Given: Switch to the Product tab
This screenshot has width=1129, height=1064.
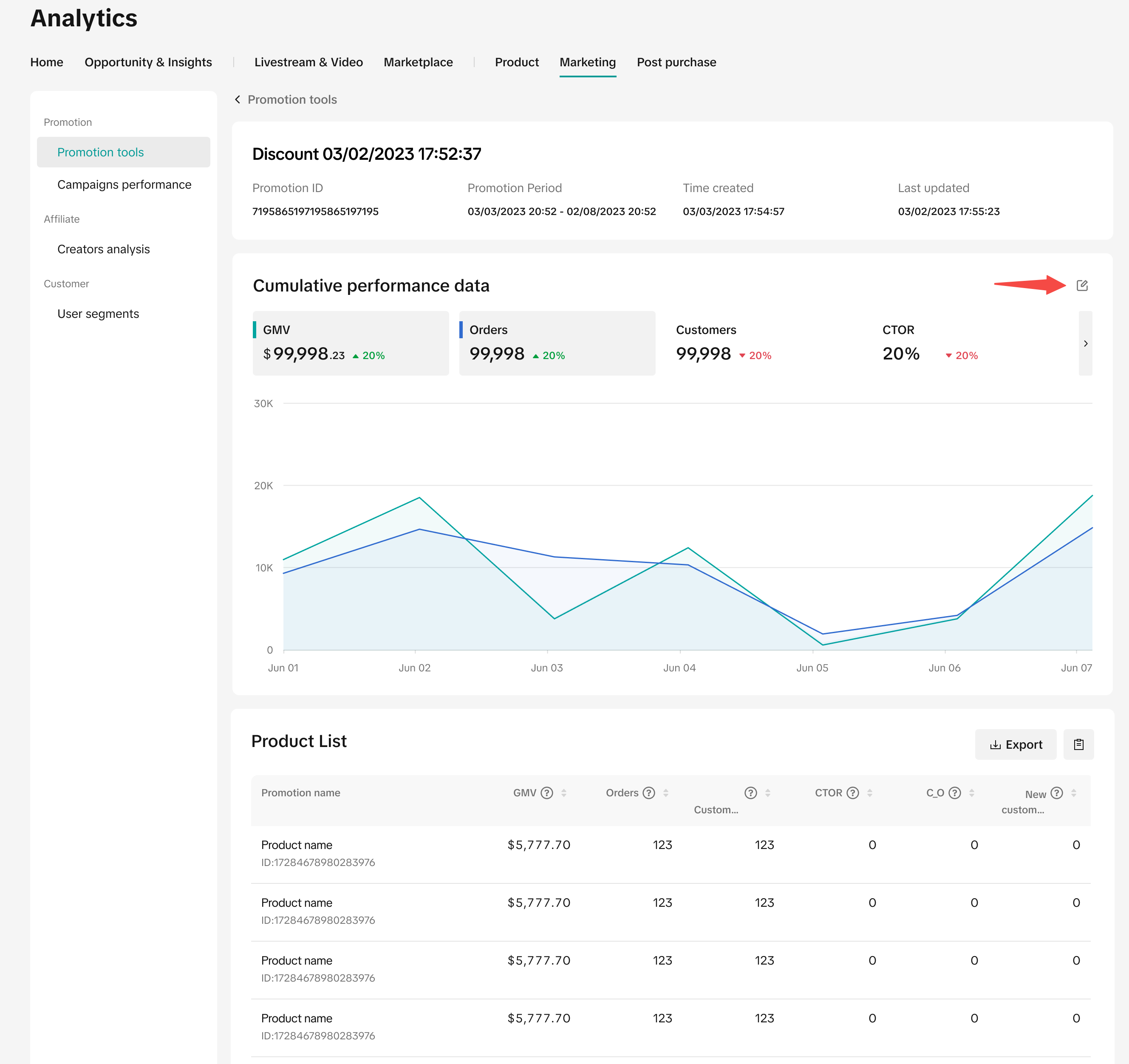Looking at the screenshot, I should [516, 62].
